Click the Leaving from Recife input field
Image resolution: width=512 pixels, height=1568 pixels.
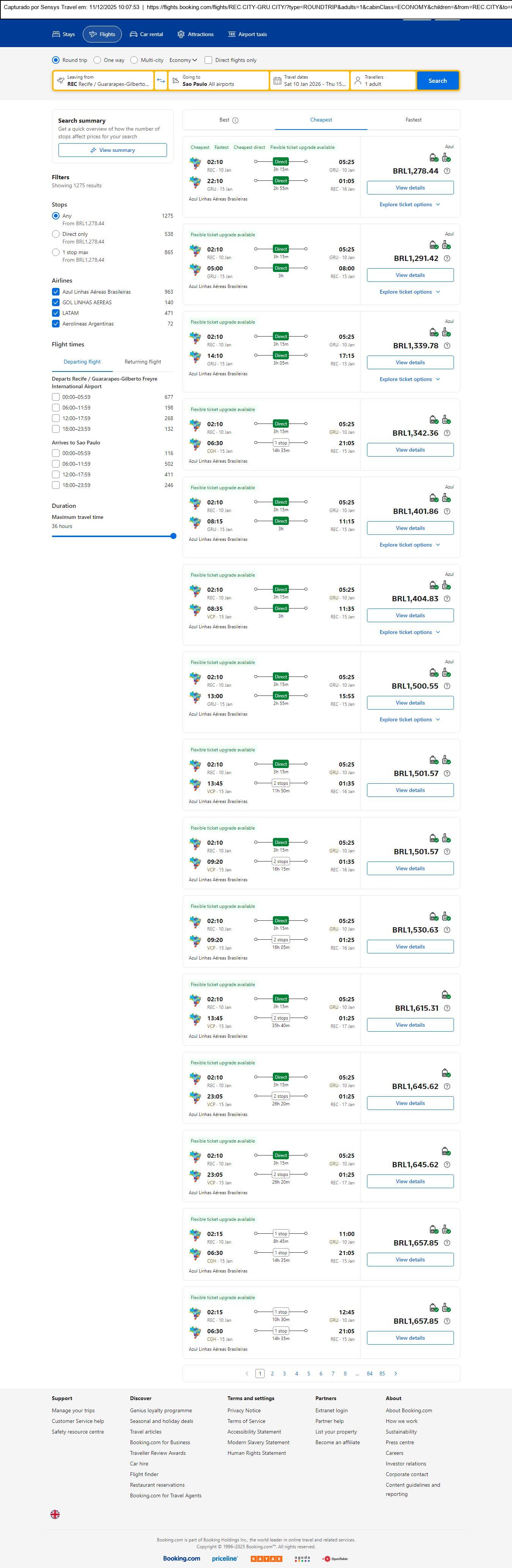[x=103, y=81]
